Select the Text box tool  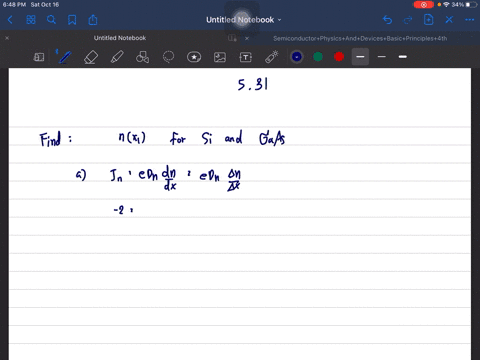(x=246, y=57)
